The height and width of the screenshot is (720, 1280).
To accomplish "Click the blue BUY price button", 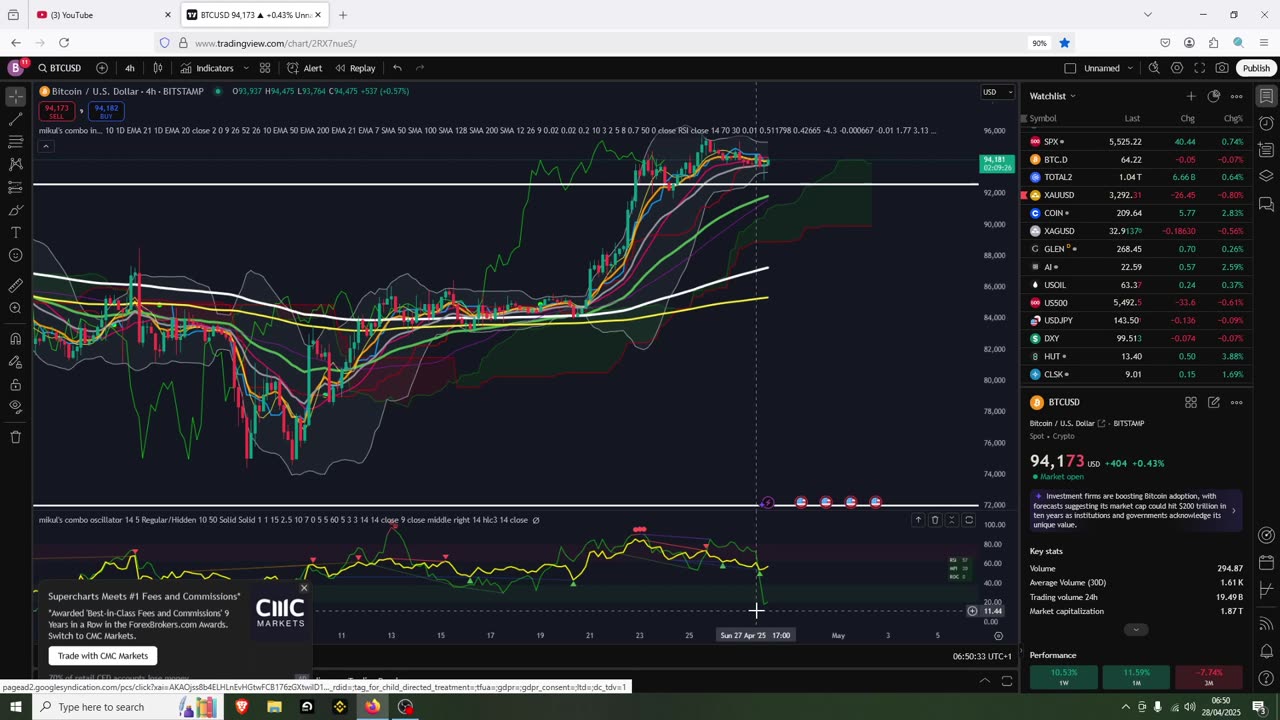I will tap(106, 111).
